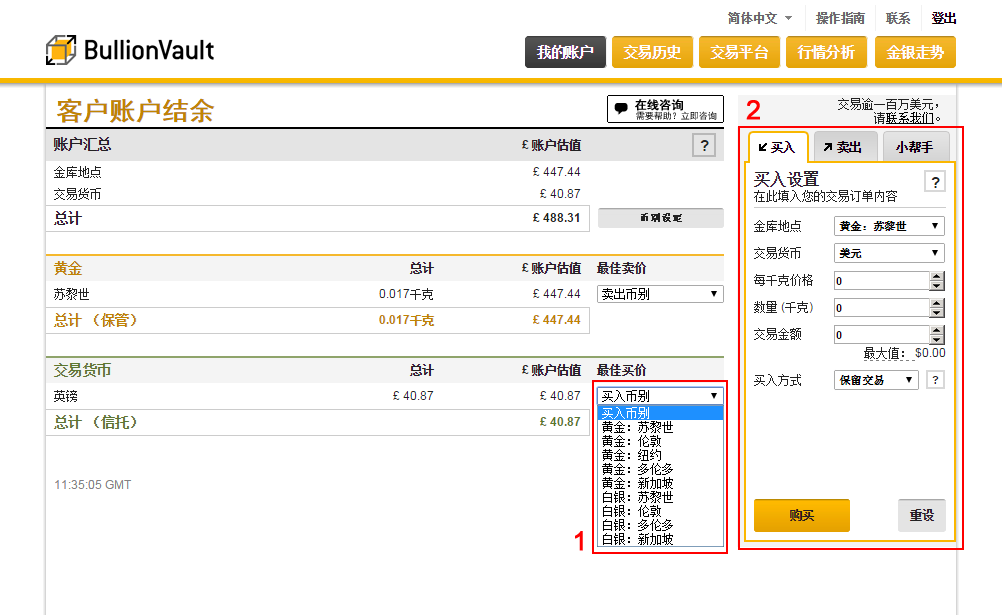Click help question mark beside 买入设置
Image resolution: width=1002 pixels, height=615 pixels.
[935, 181]
